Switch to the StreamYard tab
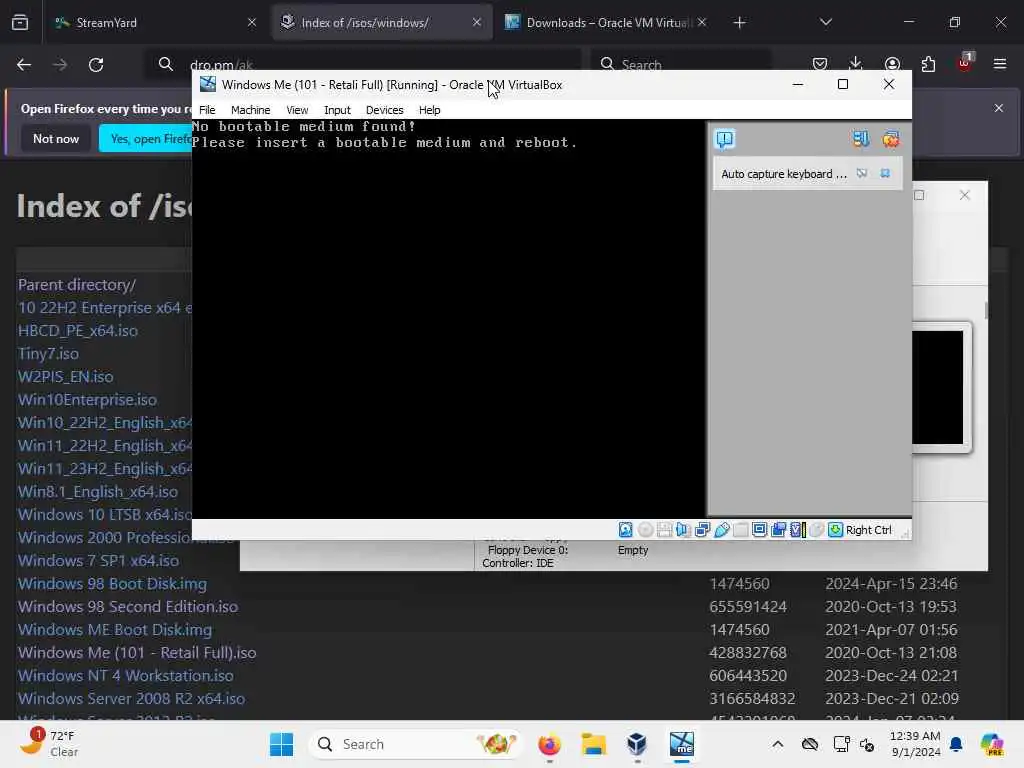The width and height of the screenshot is (1024, 768). [x=155, y=23]
